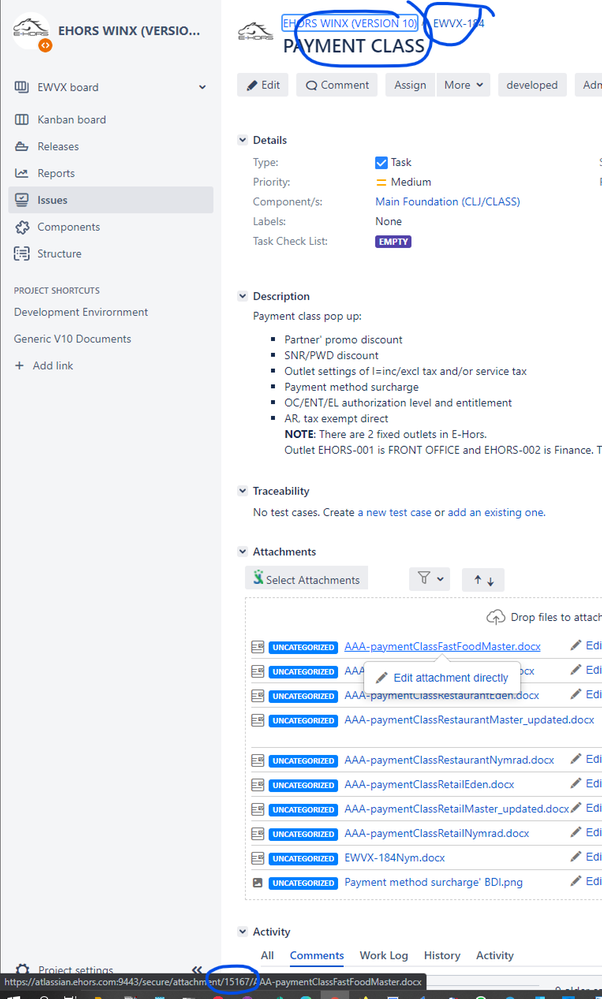Expand the EWVX board dropdown

pyautogui.click(x=203, y=87)
